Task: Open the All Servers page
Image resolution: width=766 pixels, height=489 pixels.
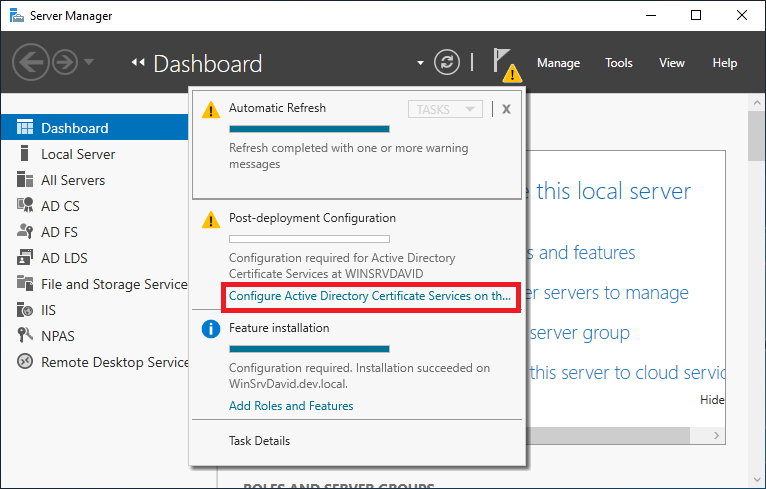Action: click(x=72, y=180)
